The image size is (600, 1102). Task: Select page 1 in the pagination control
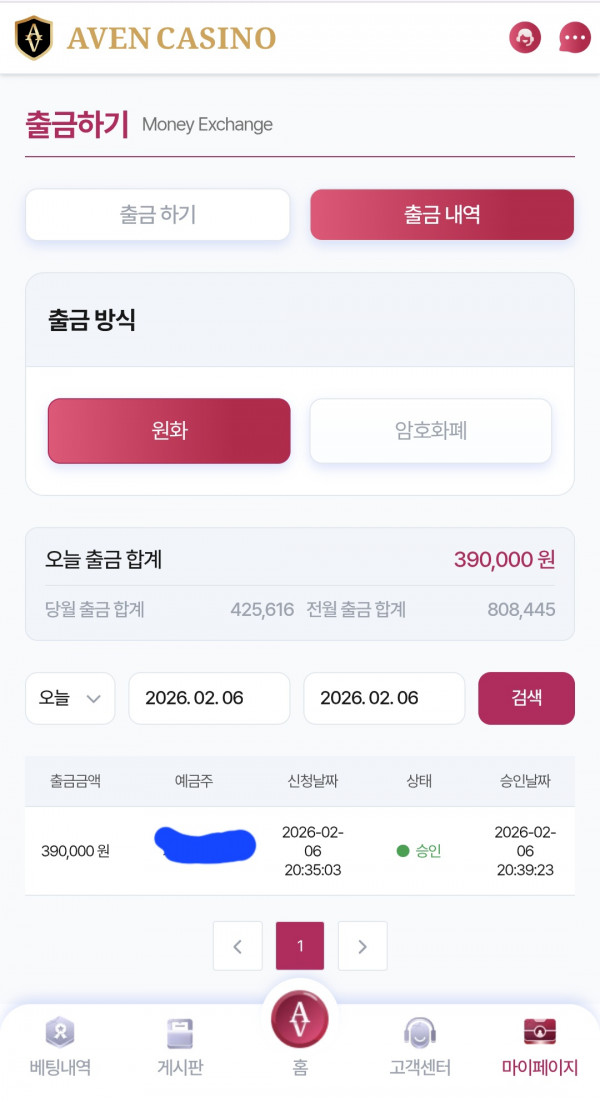[300, 945]
